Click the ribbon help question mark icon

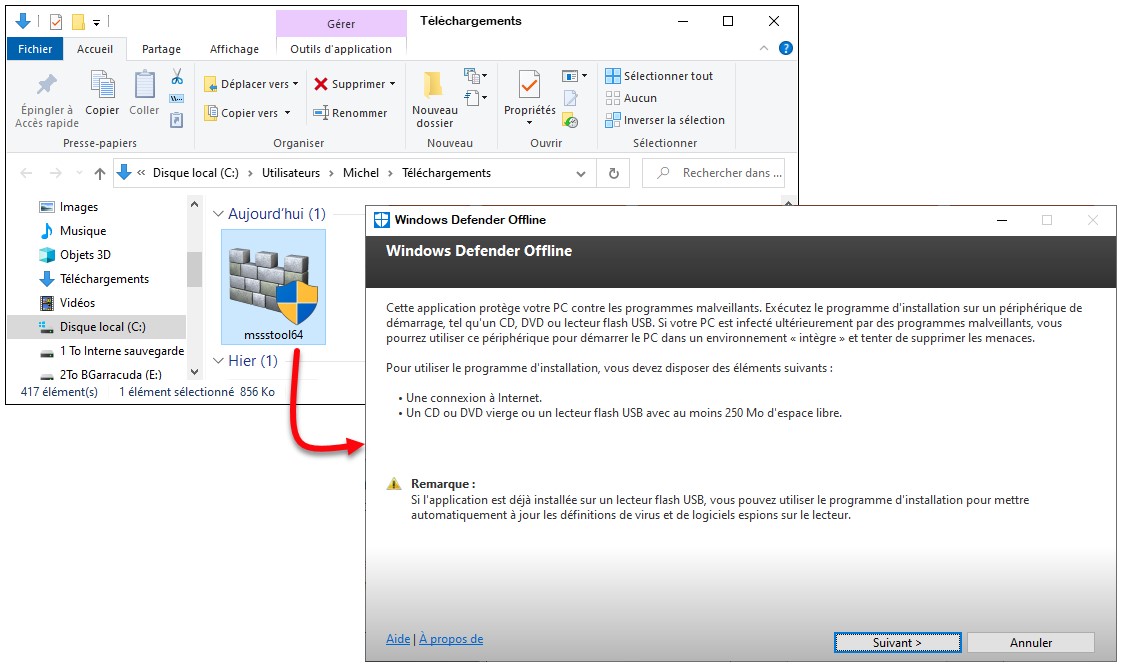click(x=785, y=48)
